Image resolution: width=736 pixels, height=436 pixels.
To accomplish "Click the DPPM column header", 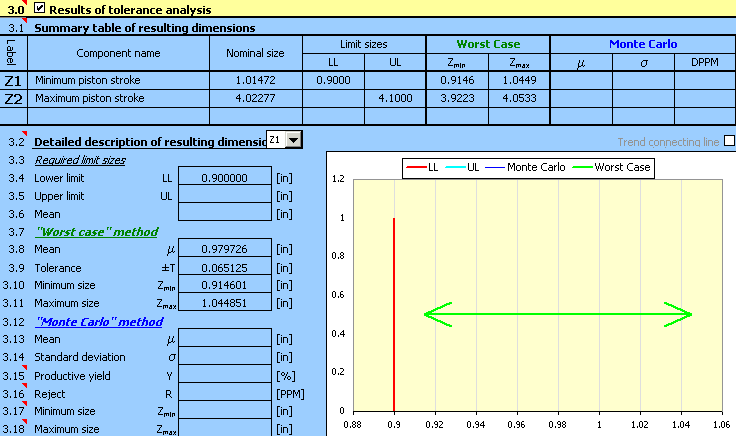I will point(705,62).
